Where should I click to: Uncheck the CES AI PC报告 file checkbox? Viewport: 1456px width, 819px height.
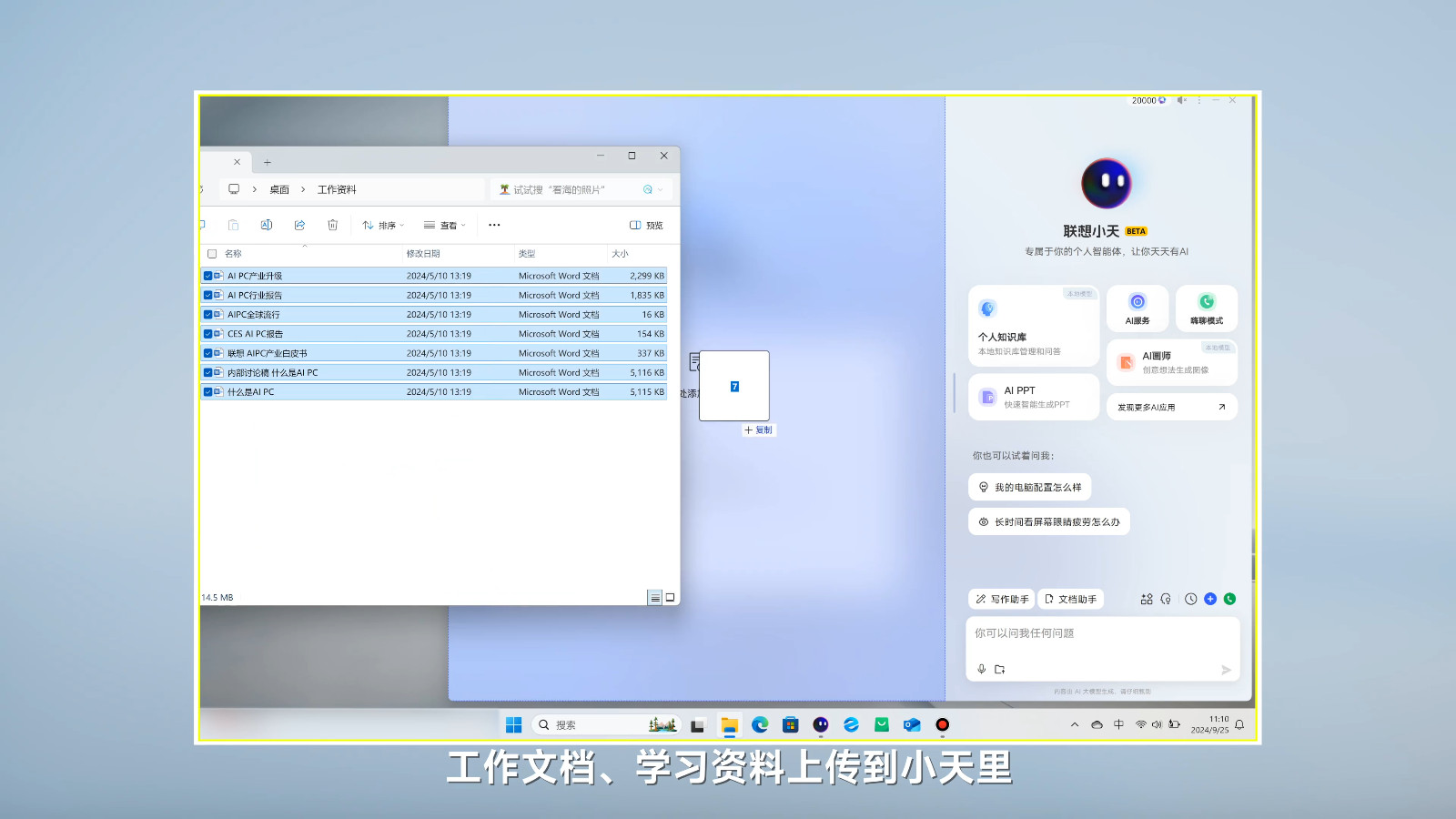coord(207,334)
